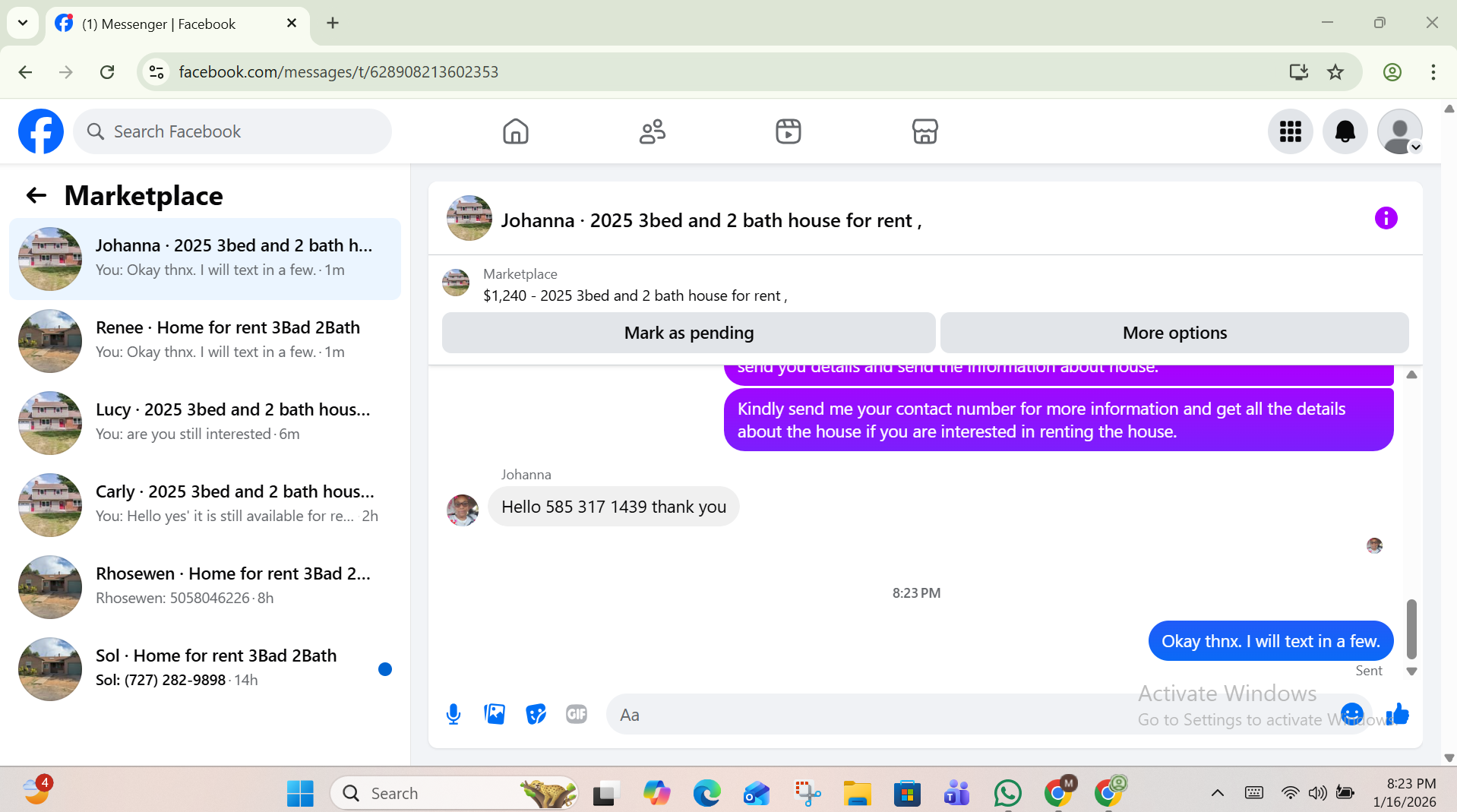Open Microsoft Edge from taskbar
Screen dimensions: 1457x812
pyautogui.click(x=706, y=793)
